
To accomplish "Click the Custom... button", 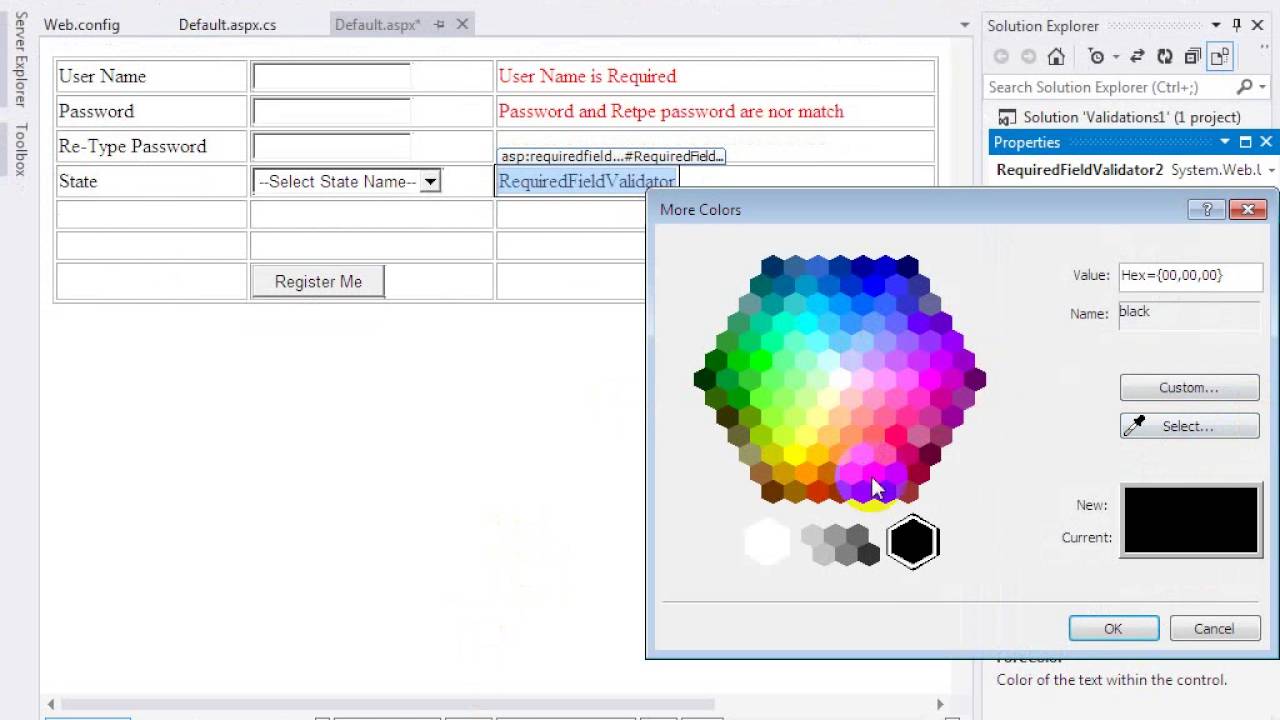I will pyautogui.click(x=1189, y=387).
